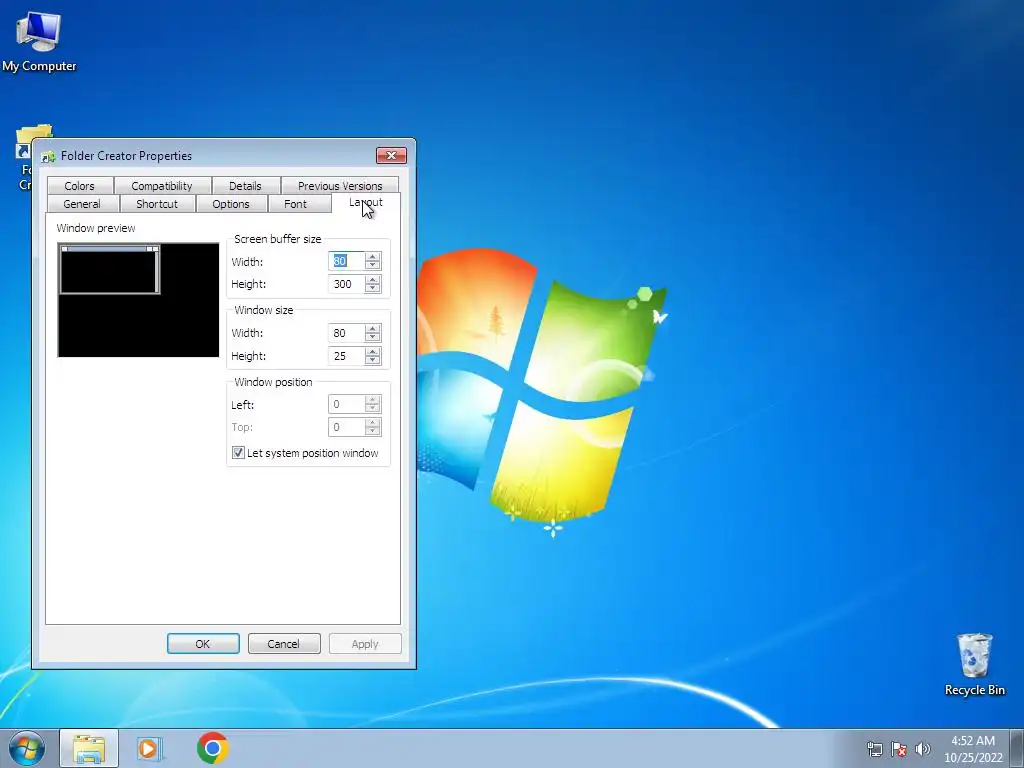Click the Screen buffer Width input field
Image resolution: width=1024 pixels, height=768 pixels.
pos(347,261)
